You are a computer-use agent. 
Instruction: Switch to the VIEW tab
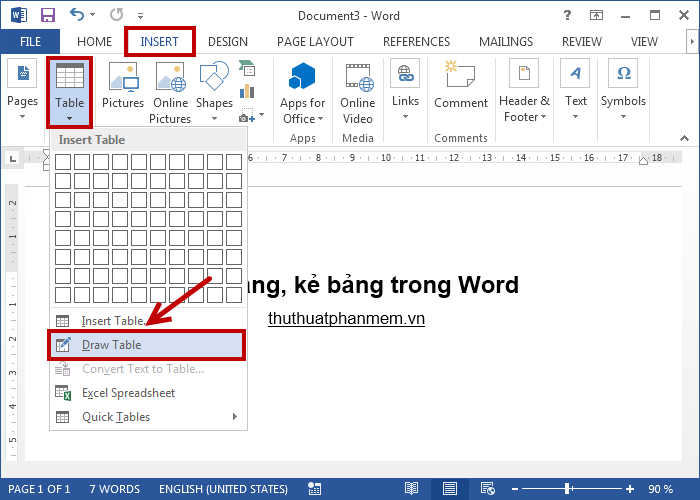pos(644,42)
